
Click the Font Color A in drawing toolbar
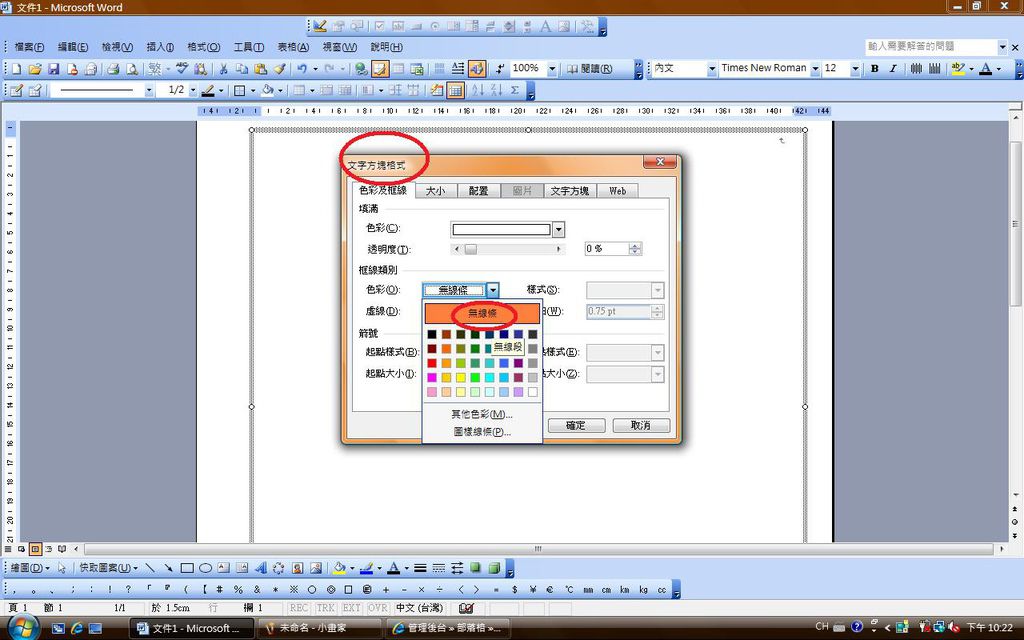pos(394,568)
